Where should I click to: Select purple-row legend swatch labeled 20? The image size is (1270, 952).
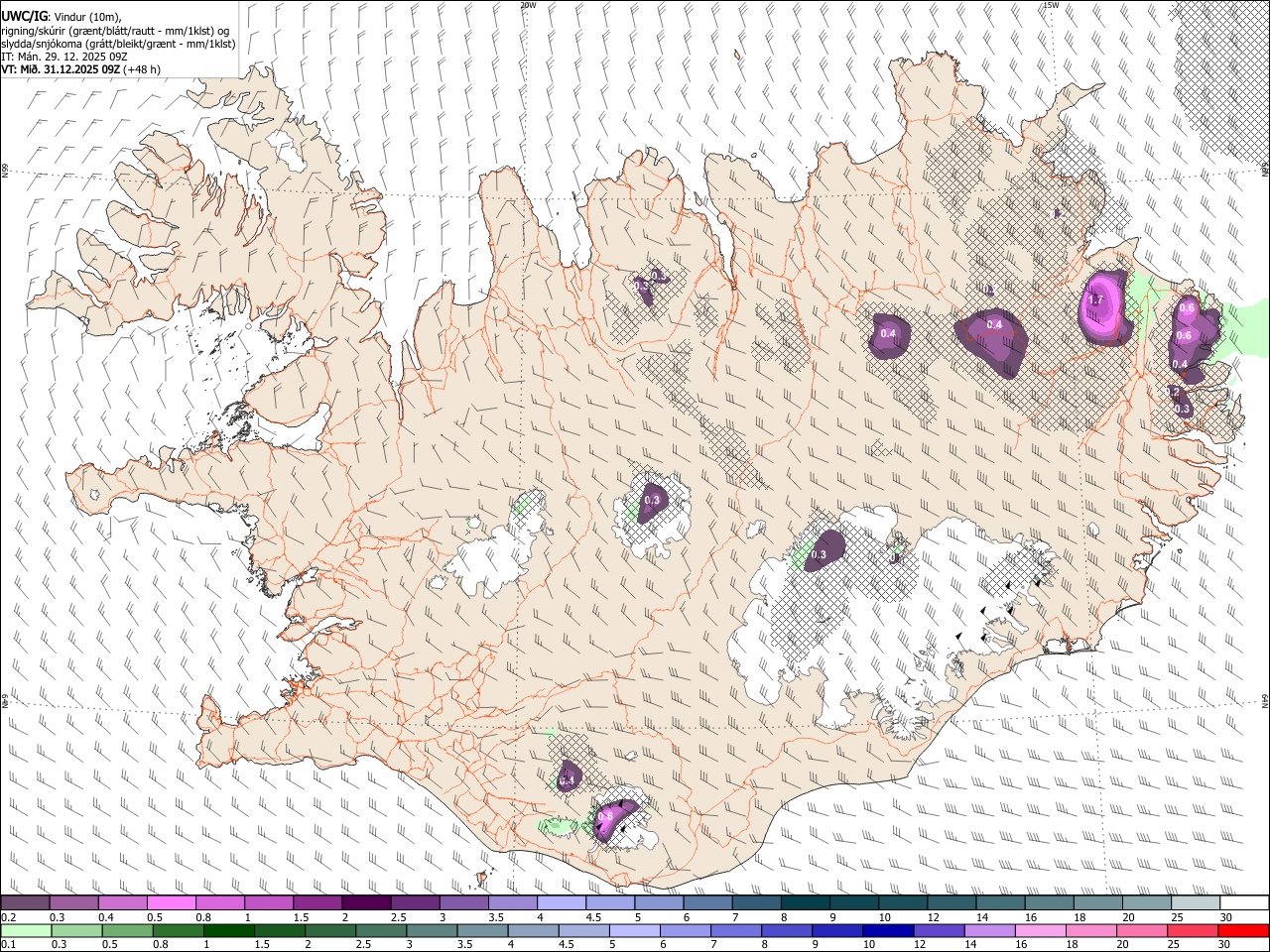pyautogui.click(x=1146, y=903)
